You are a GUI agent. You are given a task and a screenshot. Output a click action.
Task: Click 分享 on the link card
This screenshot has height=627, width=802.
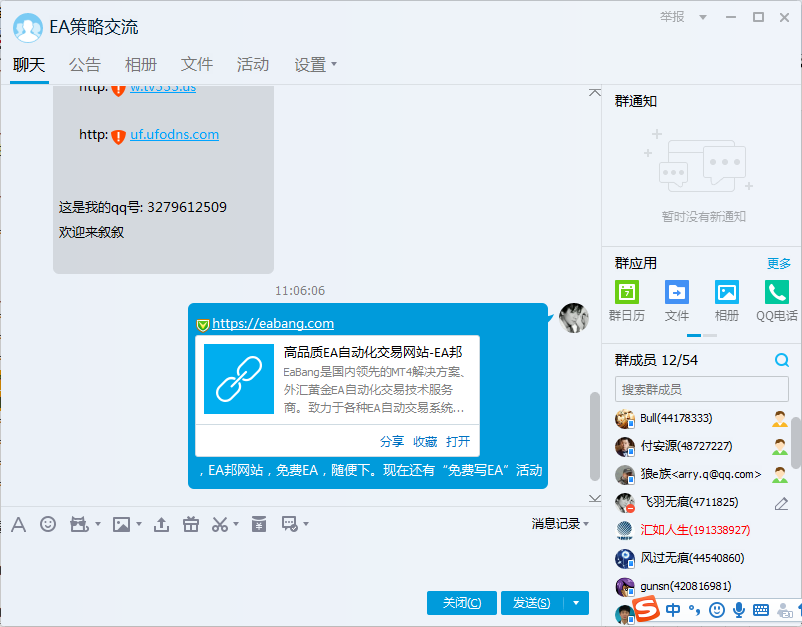coord(392,441)
